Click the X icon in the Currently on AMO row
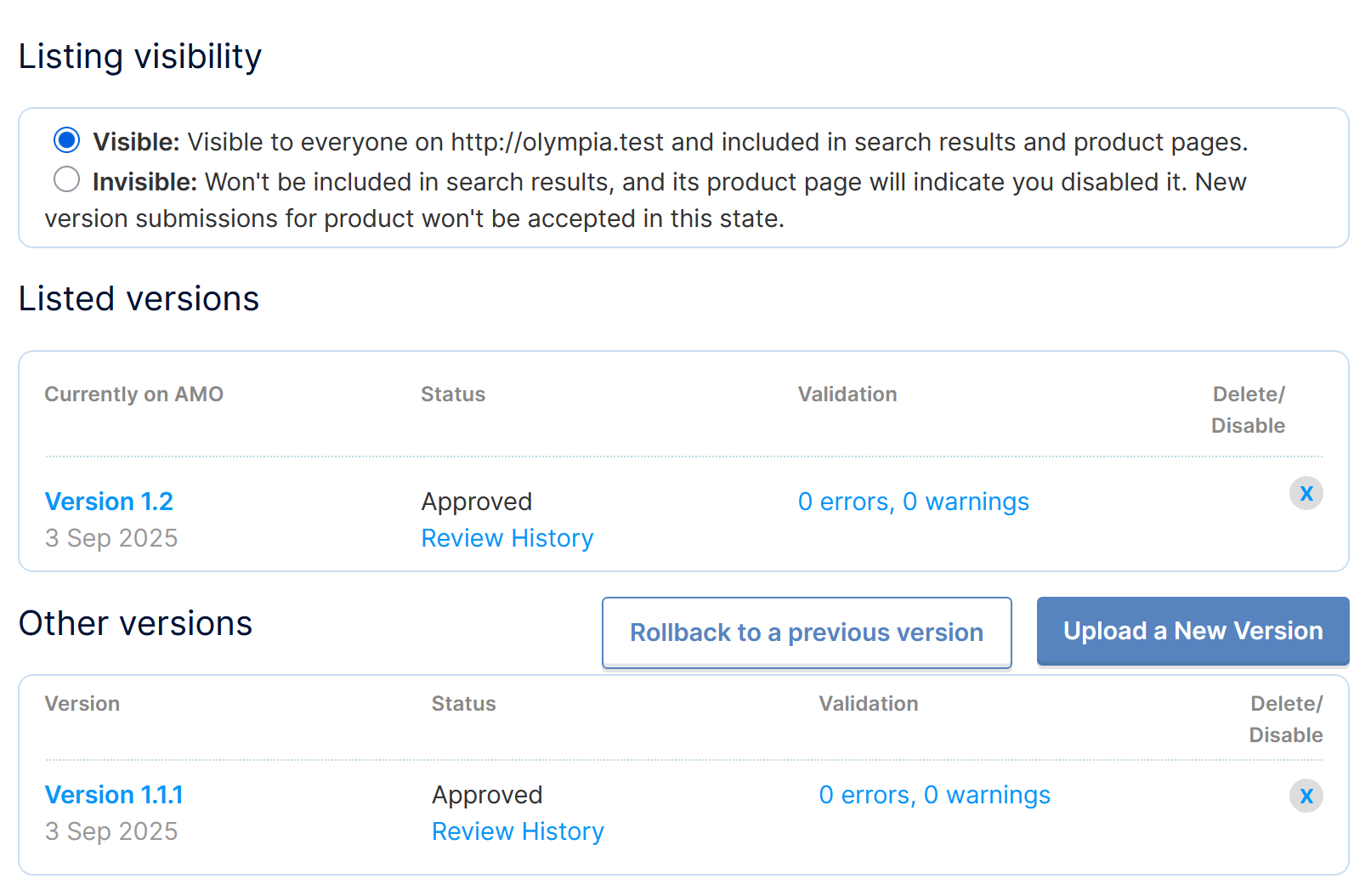This screenshot has width=1371, height=896. (1306, 493)
